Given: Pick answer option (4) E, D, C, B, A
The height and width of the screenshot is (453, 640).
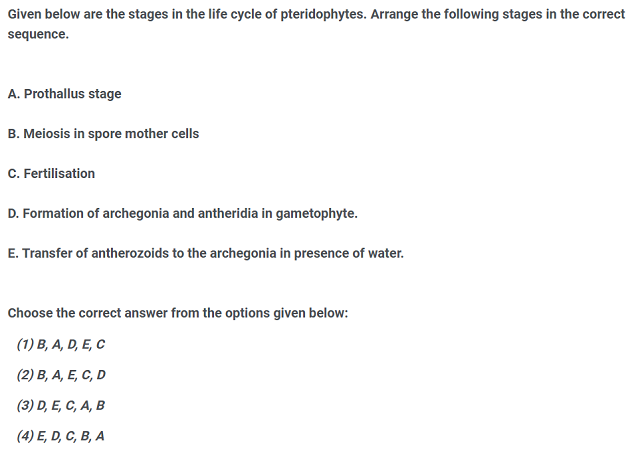Looking at the screenshot, I should coord(61,436).
